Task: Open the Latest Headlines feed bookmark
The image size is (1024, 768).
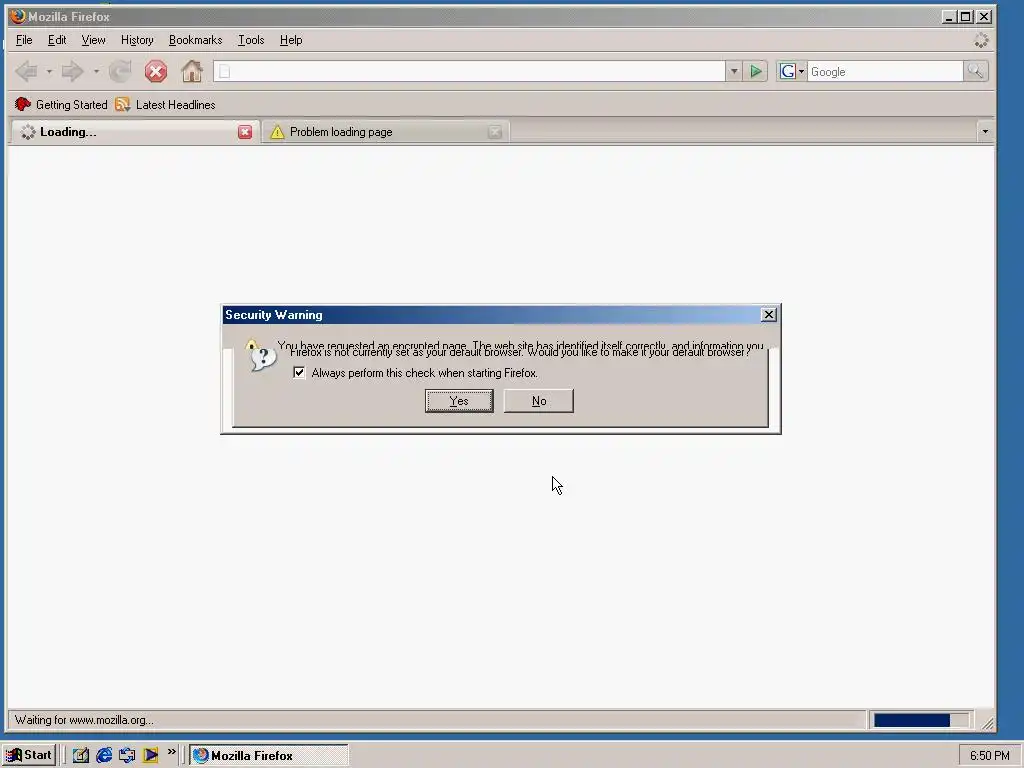Action: [165, 104]
